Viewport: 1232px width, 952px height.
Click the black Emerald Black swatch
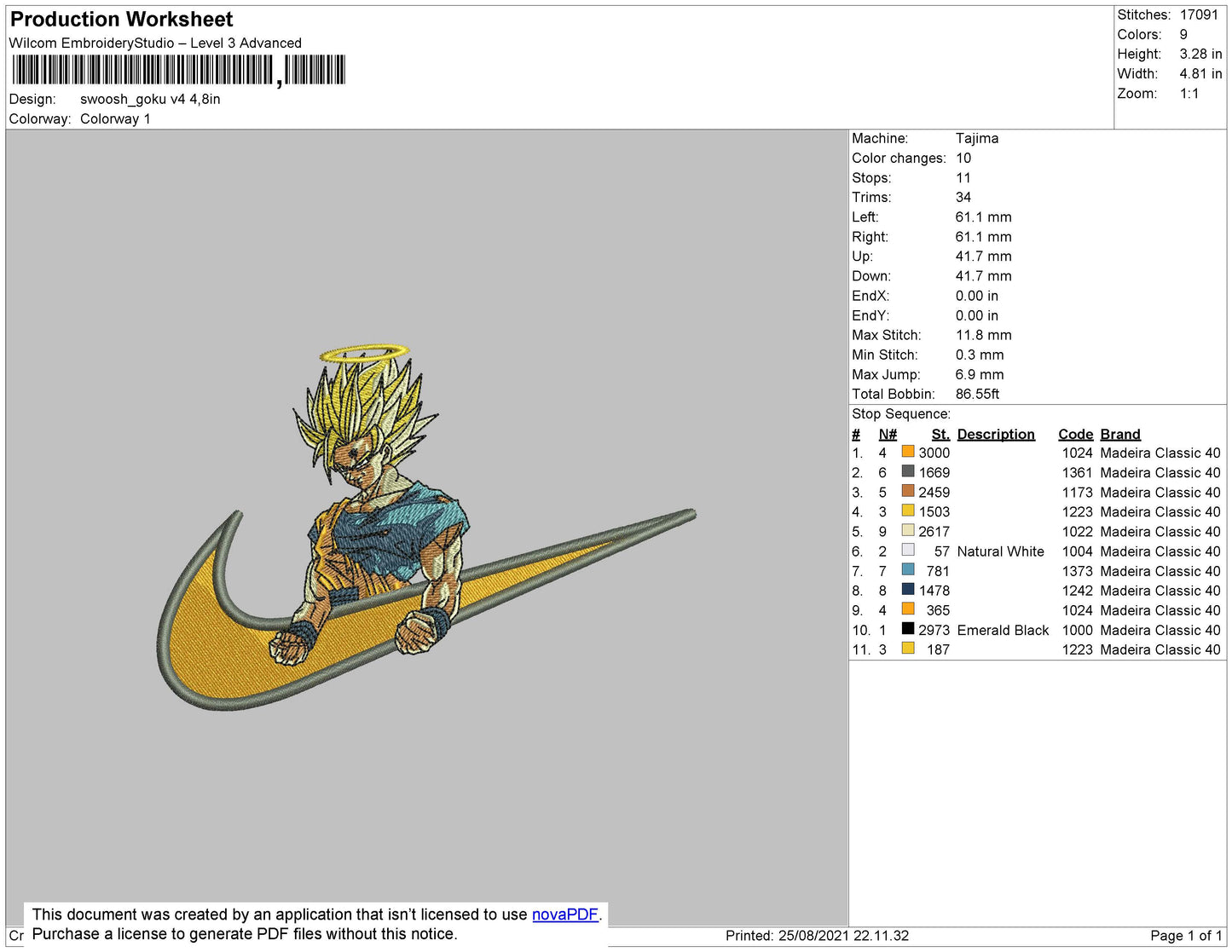tap(908, 629)
